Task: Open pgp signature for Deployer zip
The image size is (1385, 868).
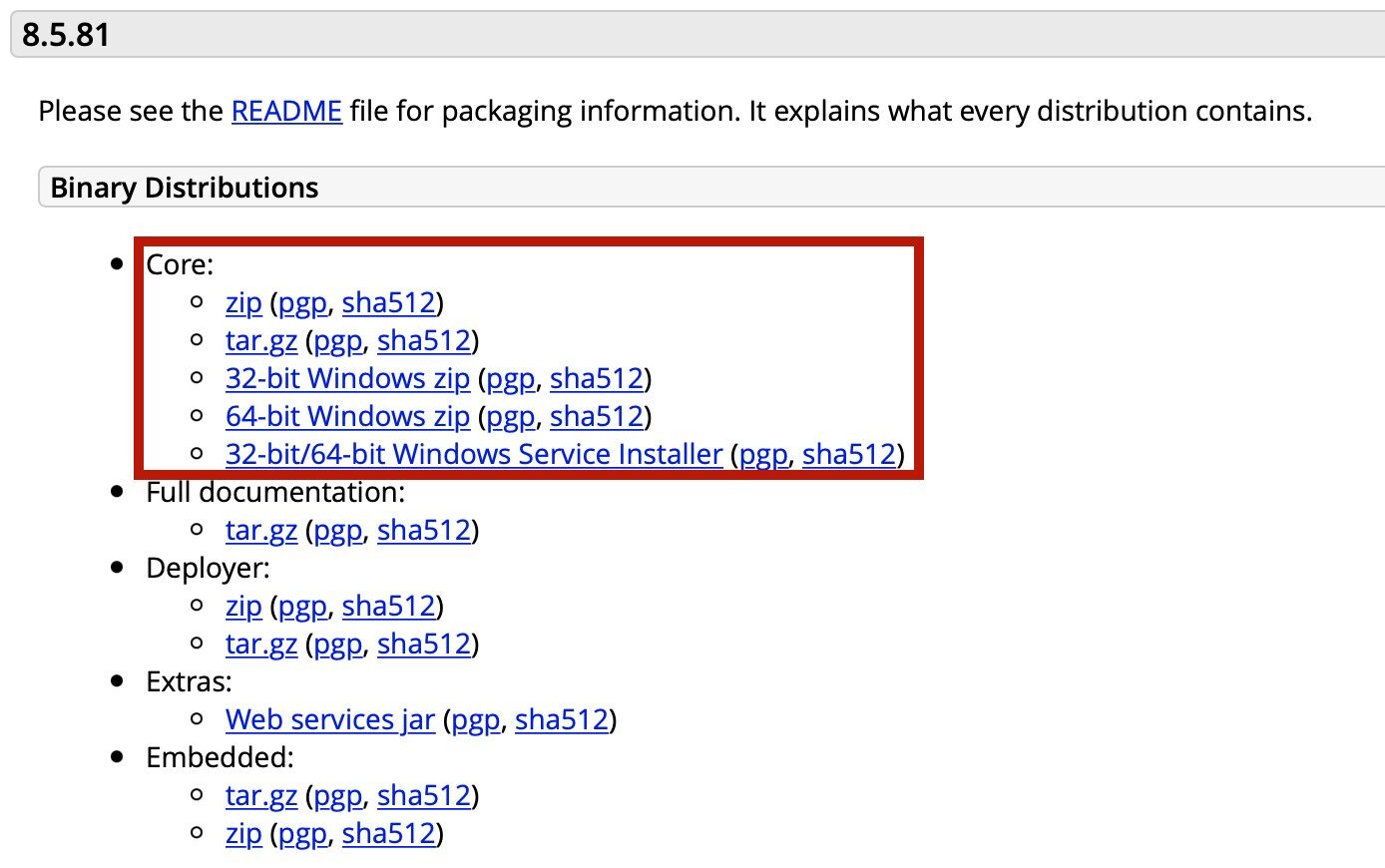Action: (x=302, y=606)
